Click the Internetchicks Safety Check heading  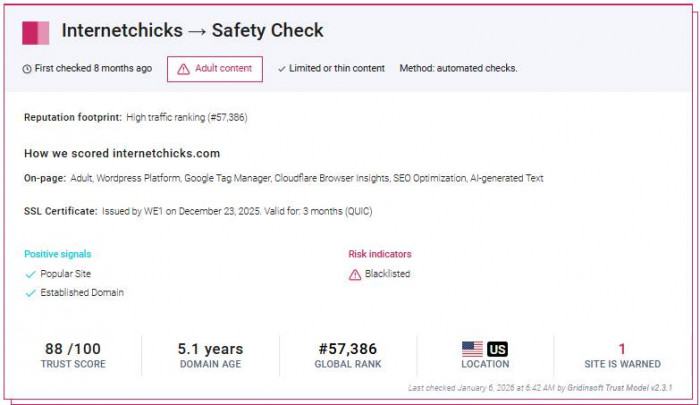click(x=192, y=31)
